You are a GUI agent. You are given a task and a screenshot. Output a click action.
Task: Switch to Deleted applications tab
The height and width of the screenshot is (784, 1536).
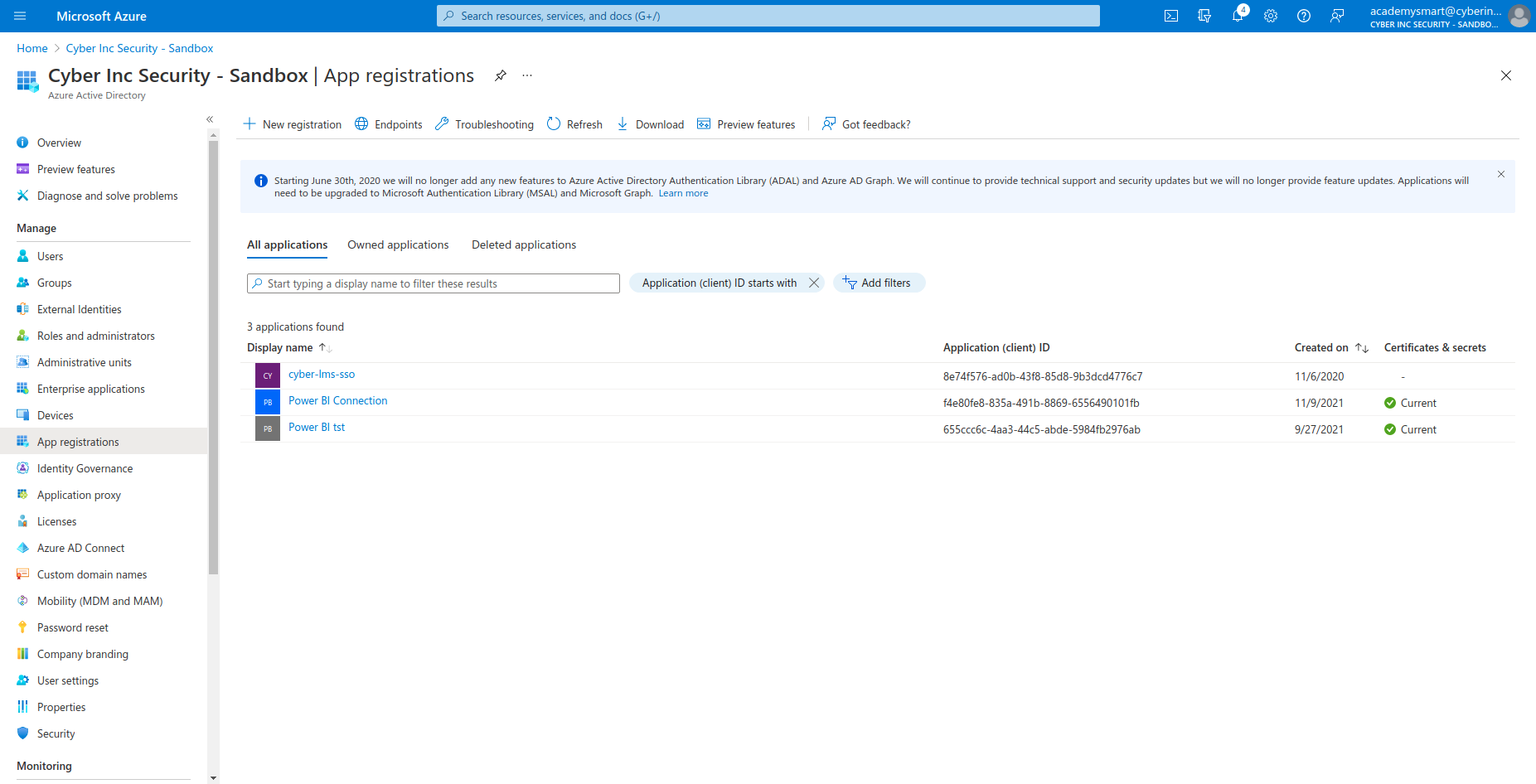524,244
